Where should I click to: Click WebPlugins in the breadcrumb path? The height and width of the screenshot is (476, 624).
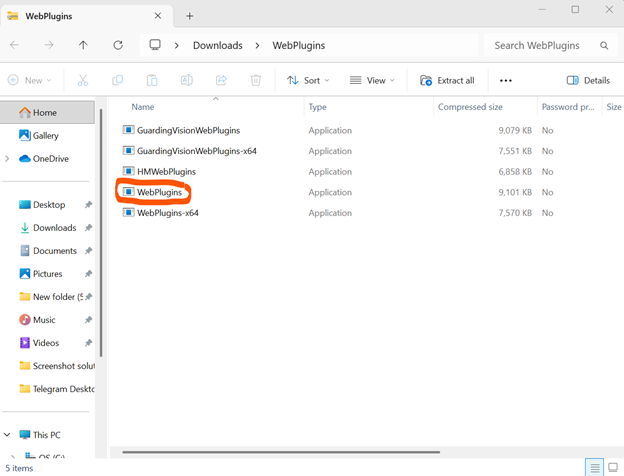coord(298,46)
